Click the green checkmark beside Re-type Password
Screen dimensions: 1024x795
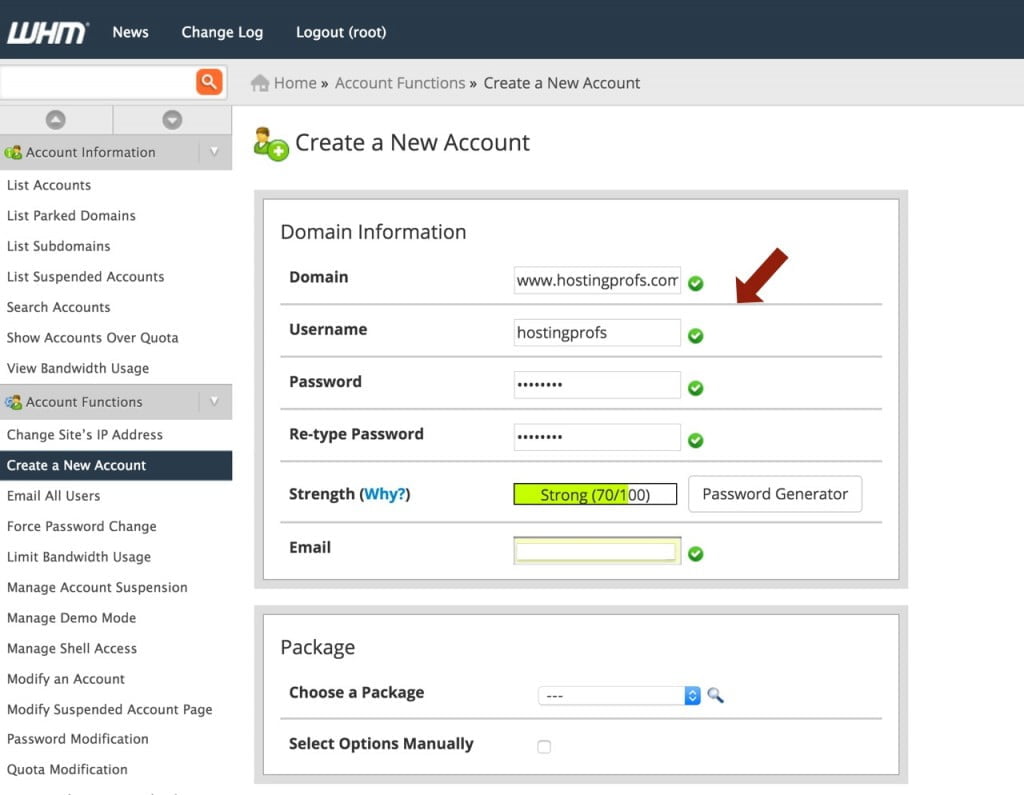[696, 440]
